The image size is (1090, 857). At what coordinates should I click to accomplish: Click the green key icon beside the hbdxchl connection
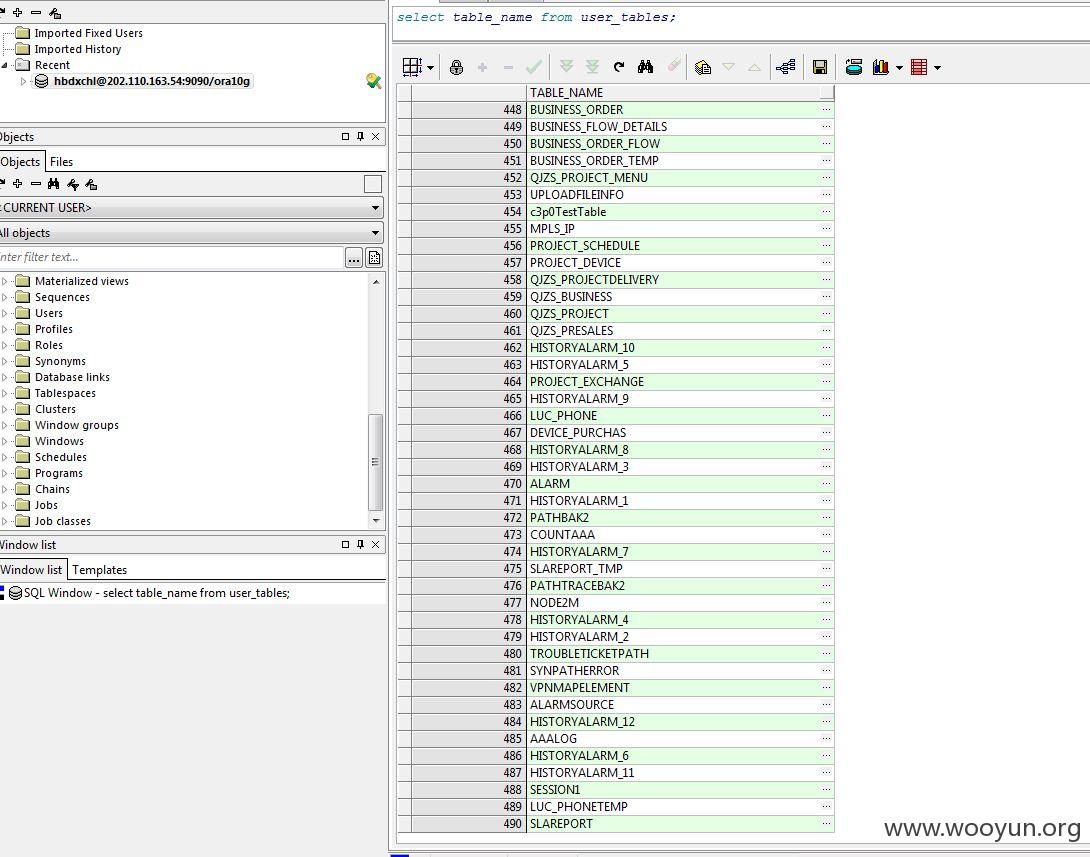[x=373, y=81]
